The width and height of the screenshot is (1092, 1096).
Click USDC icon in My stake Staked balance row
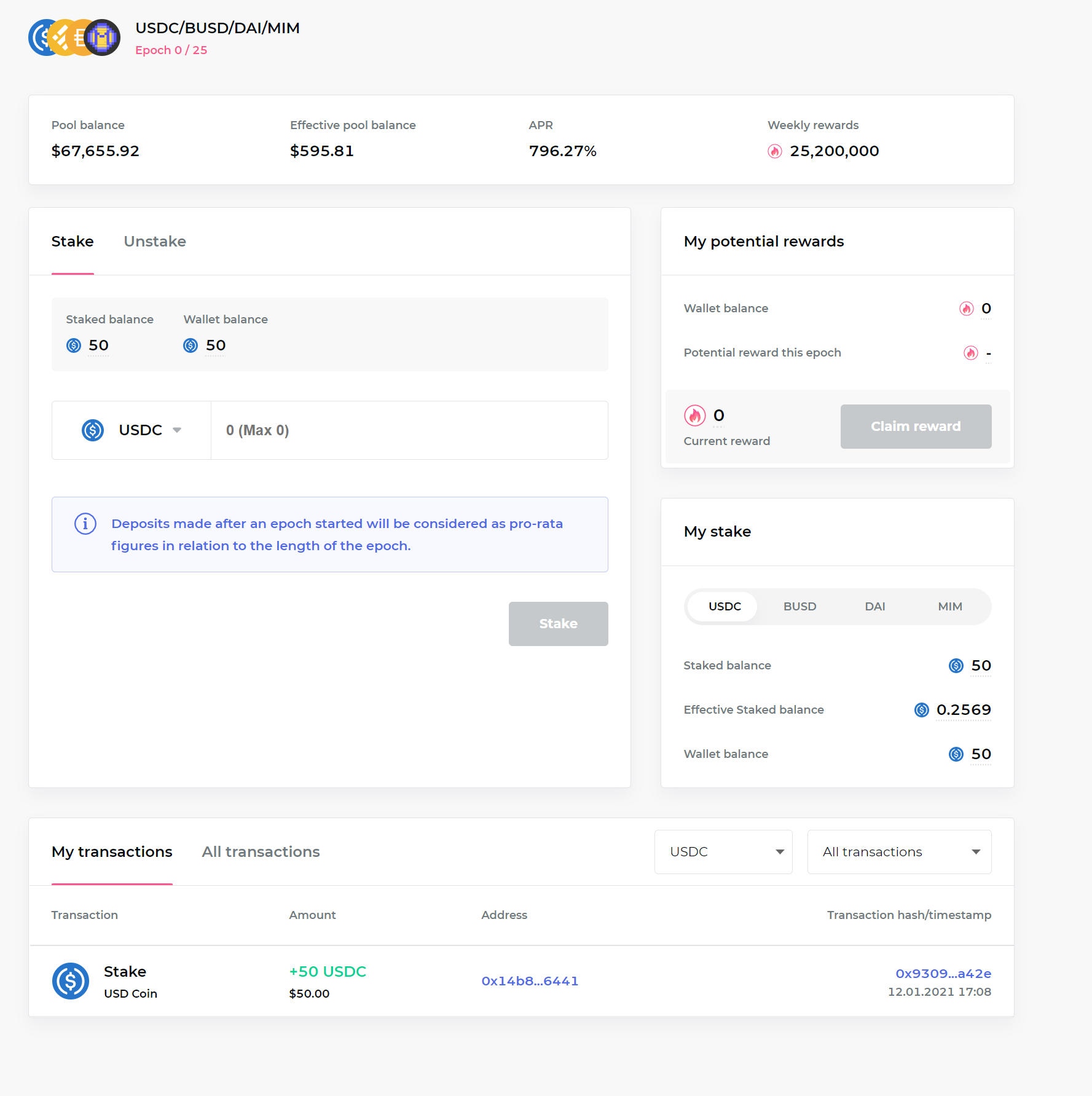pyautogui.click(x=956, y=666)
